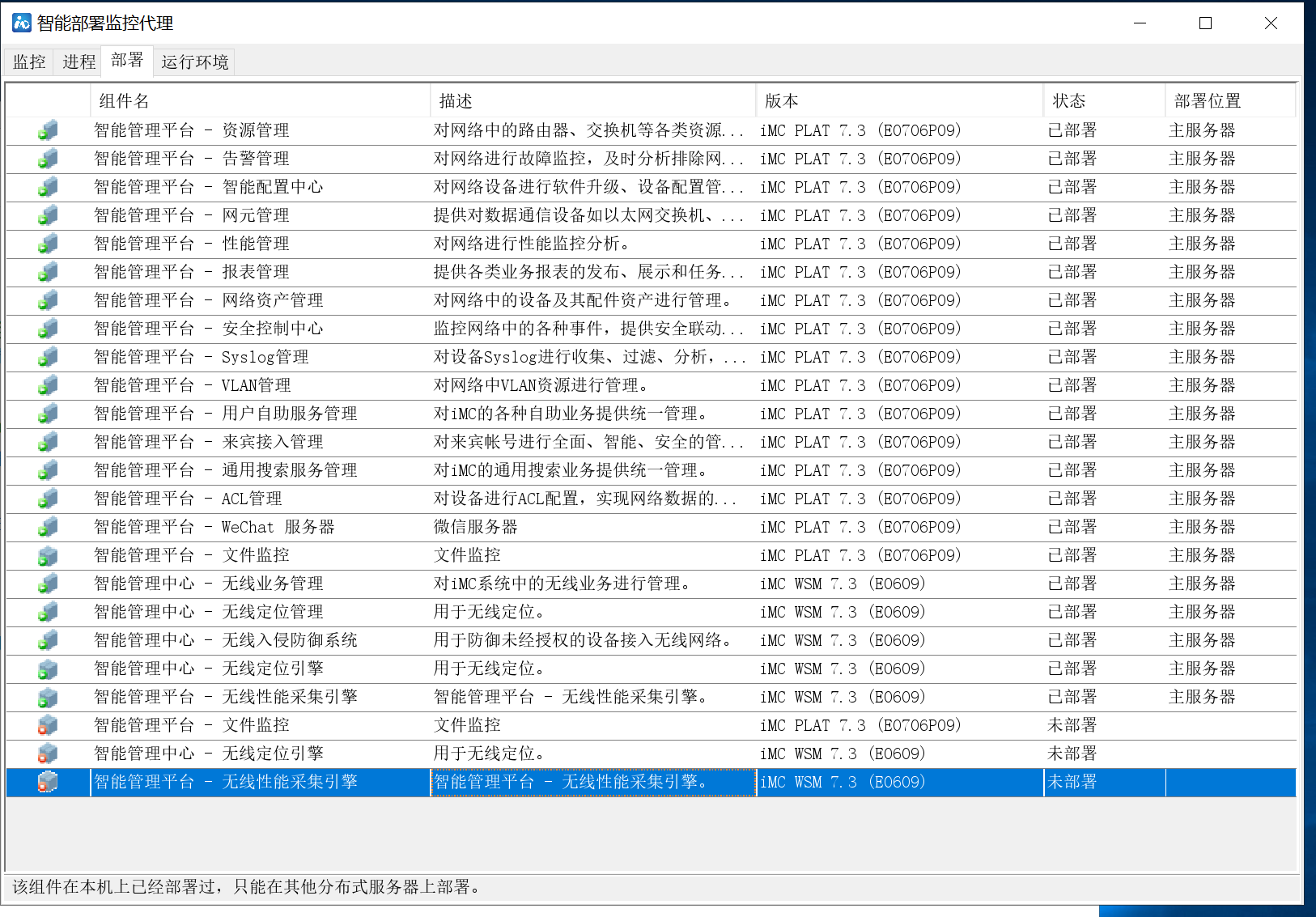Maximize the 智能部署监控代理 window
The width and height of the screenshot is (1316, 917).
pyautogui.click(x=1205, y=23)
